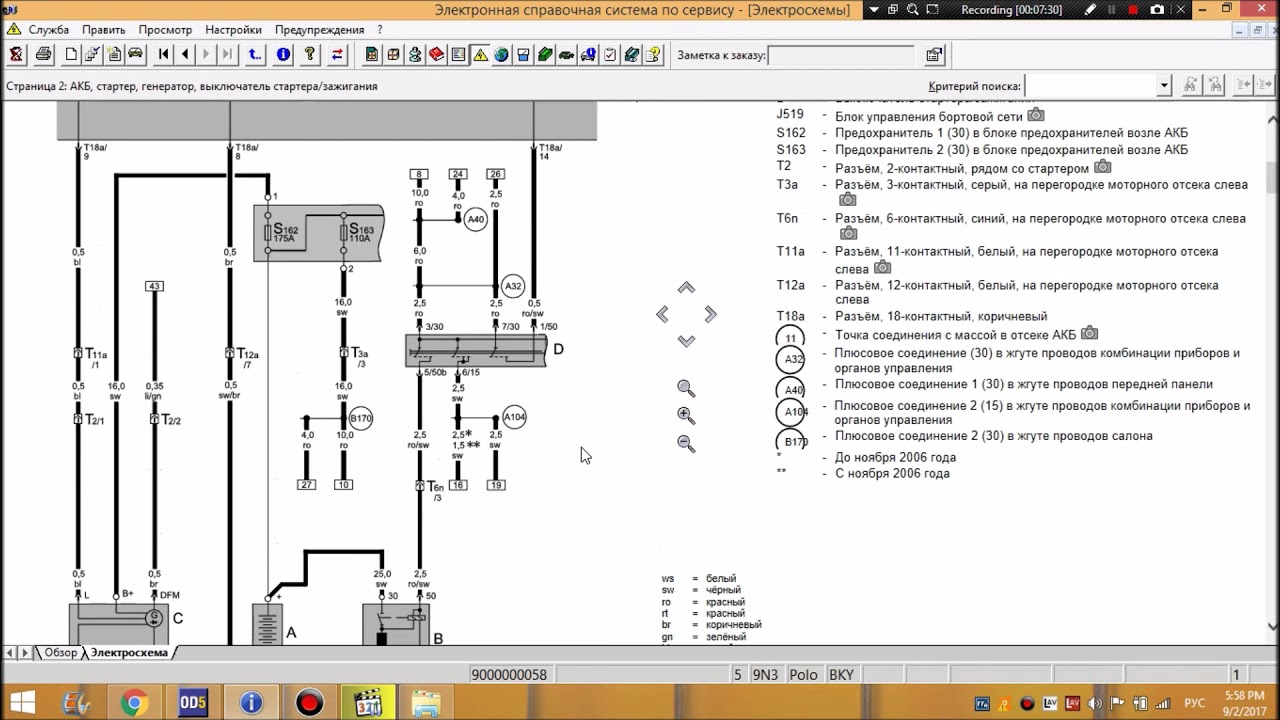Click the yellow warning triangle toolbar icon
Viewport: 1280px width, 720px height.
click(x=481, y=55)
